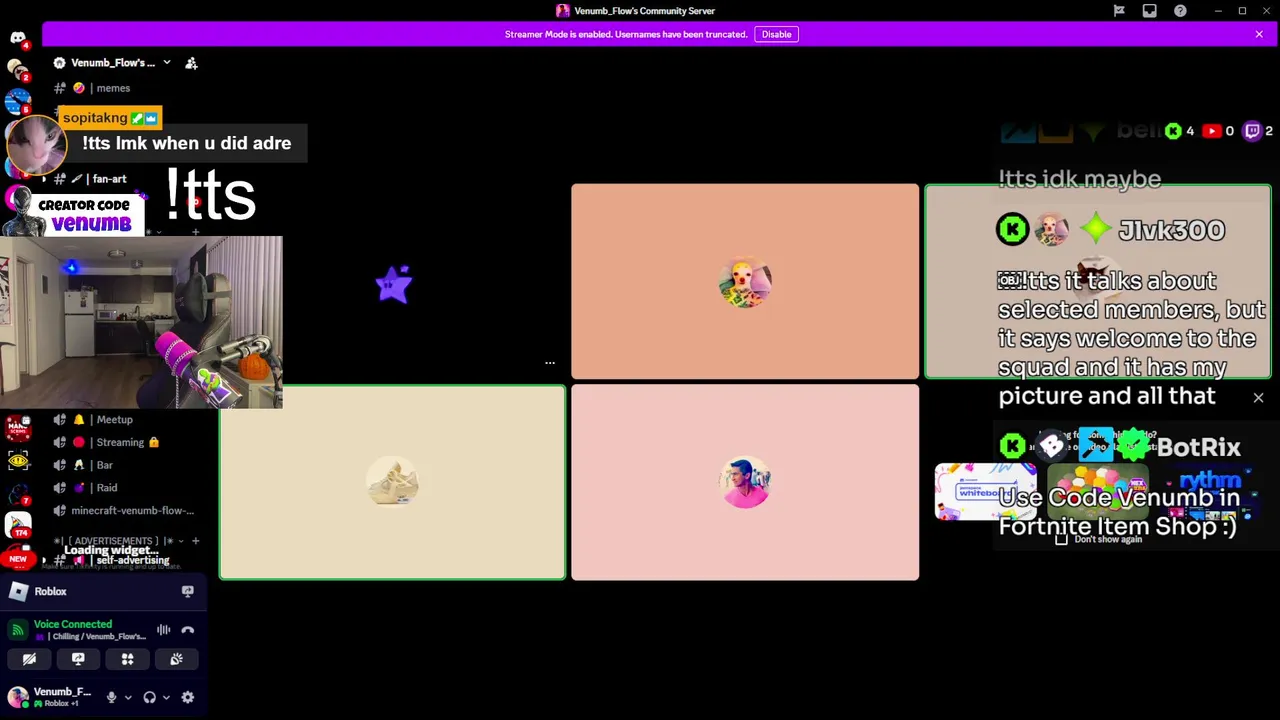This screenshot has height=720, width=1280.
Task: Click the NEW unread indicator in server list
Action: click(x=17, y=559)
